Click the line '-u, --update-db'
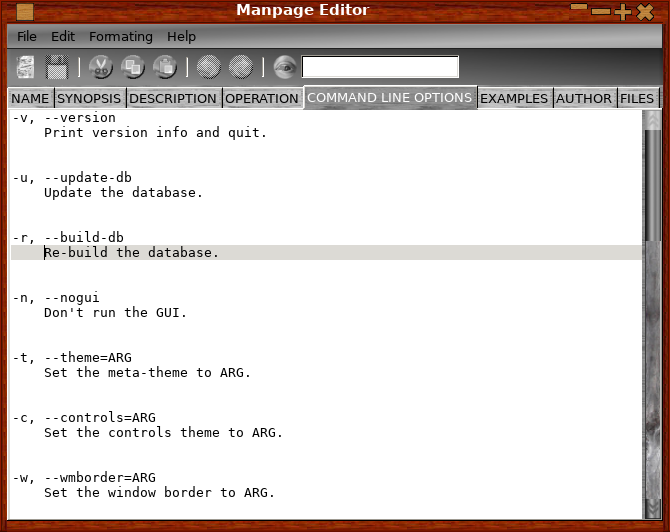670x532 pixels. [72, 178]
